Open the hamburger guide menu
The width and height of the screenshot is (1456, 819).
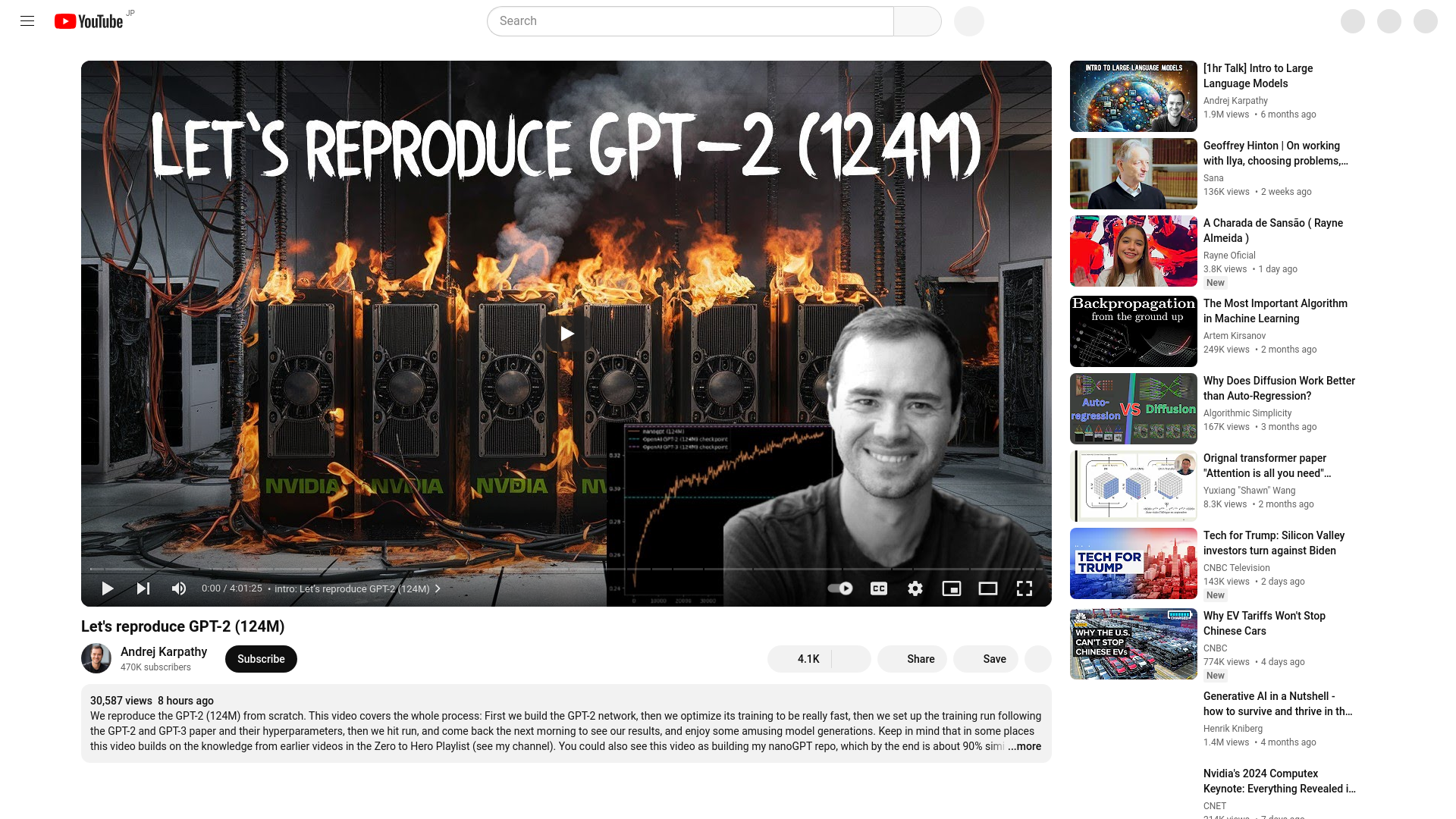(x=27, y=21)
